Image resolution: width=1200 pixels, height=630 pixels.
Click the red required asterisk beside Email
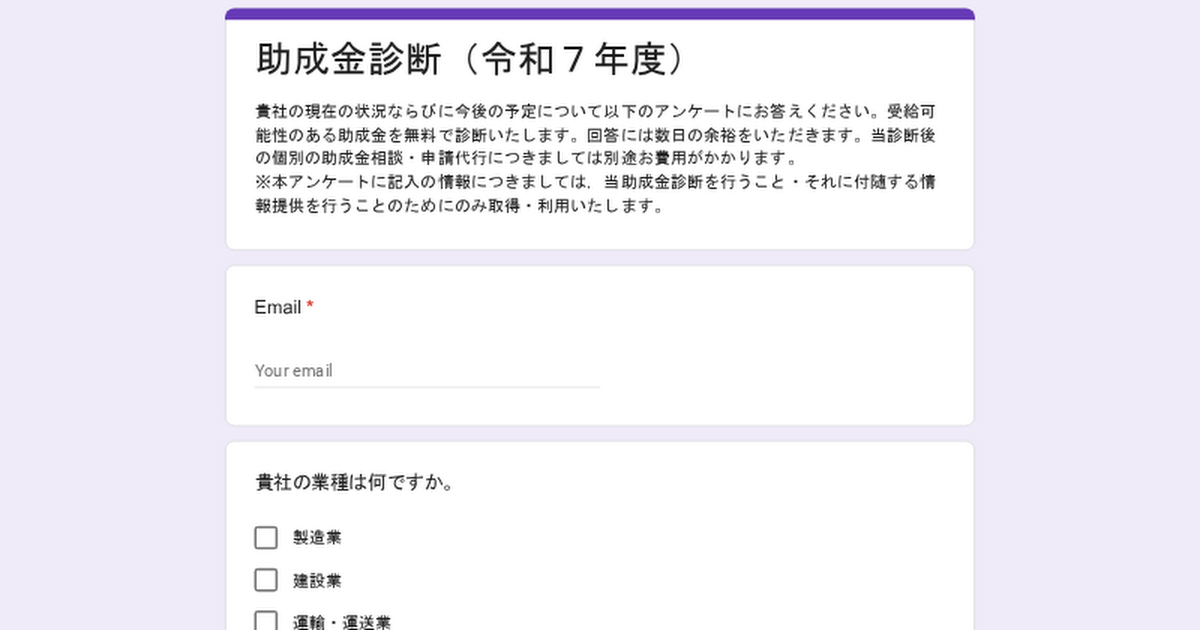(310, 306)
